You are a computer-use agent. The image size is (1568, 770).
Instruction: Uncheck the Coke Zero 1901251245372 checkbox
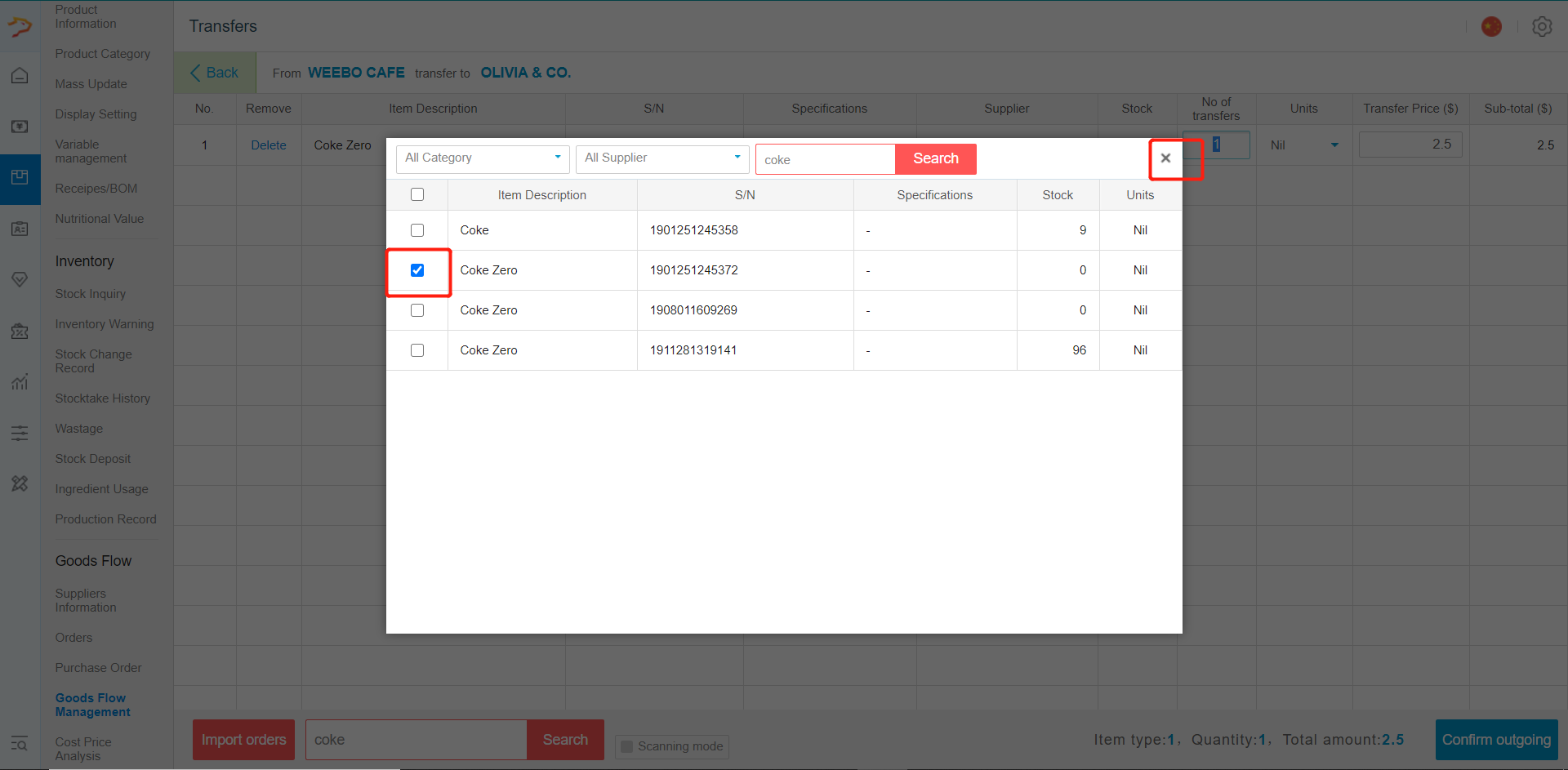(x=417, y=270)
